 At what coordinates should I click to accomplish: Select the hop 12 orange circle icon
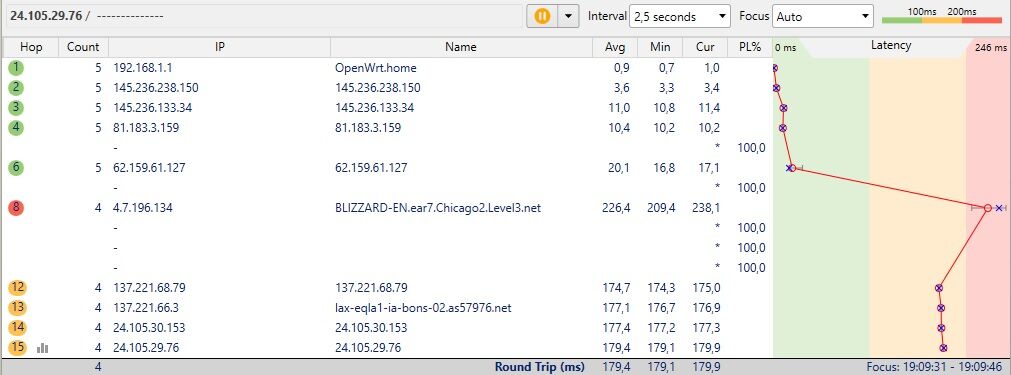[16, 288]
